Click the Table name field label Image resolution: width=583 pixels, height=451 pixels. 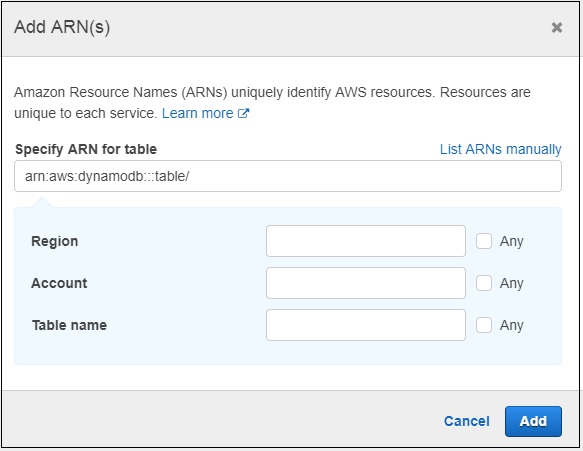tap(69, 325)
